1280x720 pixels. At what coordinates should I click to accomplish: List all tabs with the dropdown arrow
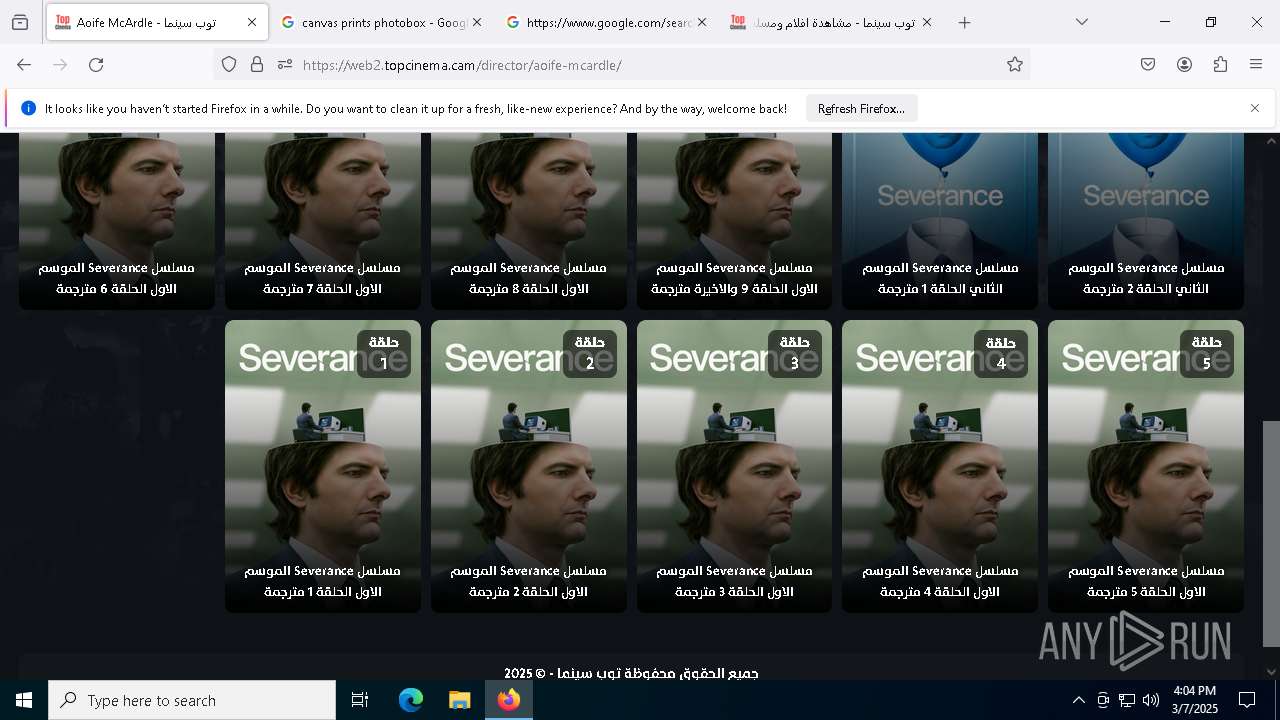point(1082,22)
